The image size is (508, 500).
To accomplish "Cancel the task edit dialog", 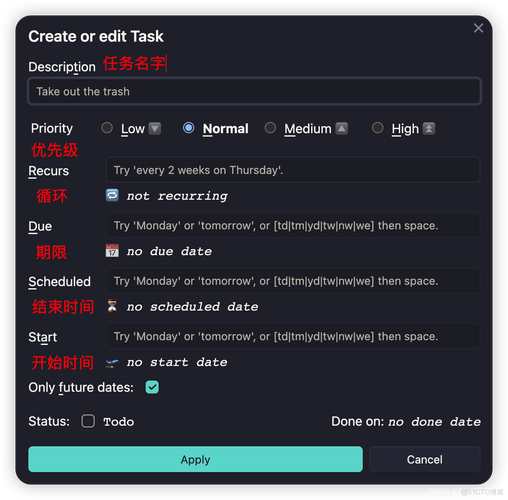I will click(425, 459).
